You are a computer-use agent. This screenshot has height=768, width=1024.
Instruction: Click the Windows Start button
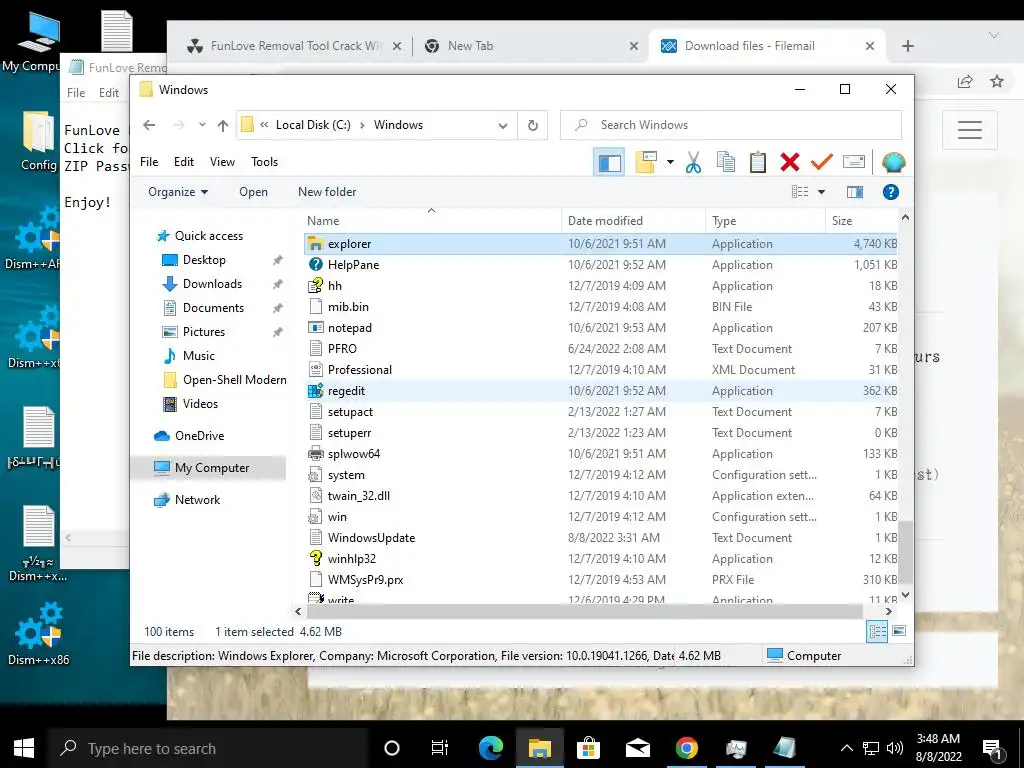24,748
